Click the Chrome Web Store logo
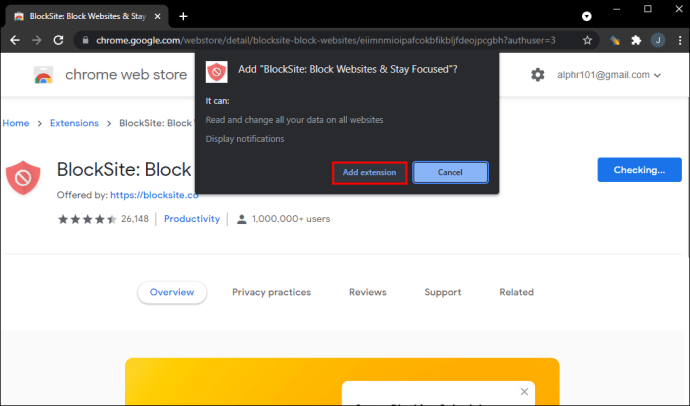690x406 pixels. click(x=43, y=75)
